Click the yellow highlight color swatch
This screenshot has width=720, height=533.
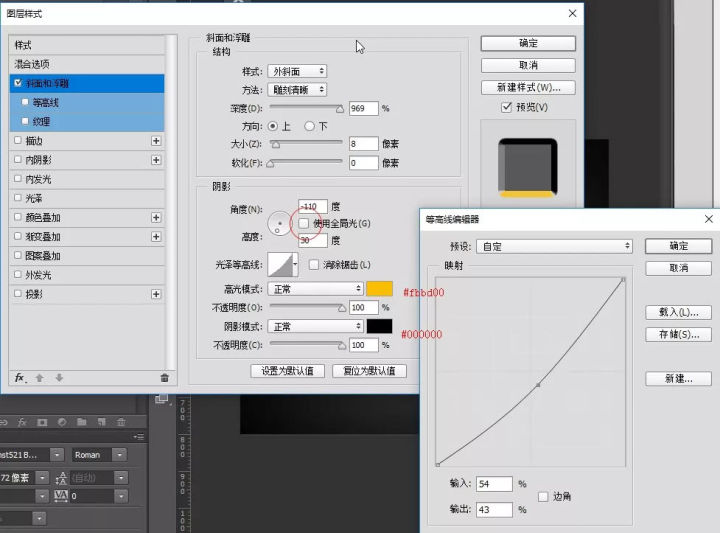379,289
